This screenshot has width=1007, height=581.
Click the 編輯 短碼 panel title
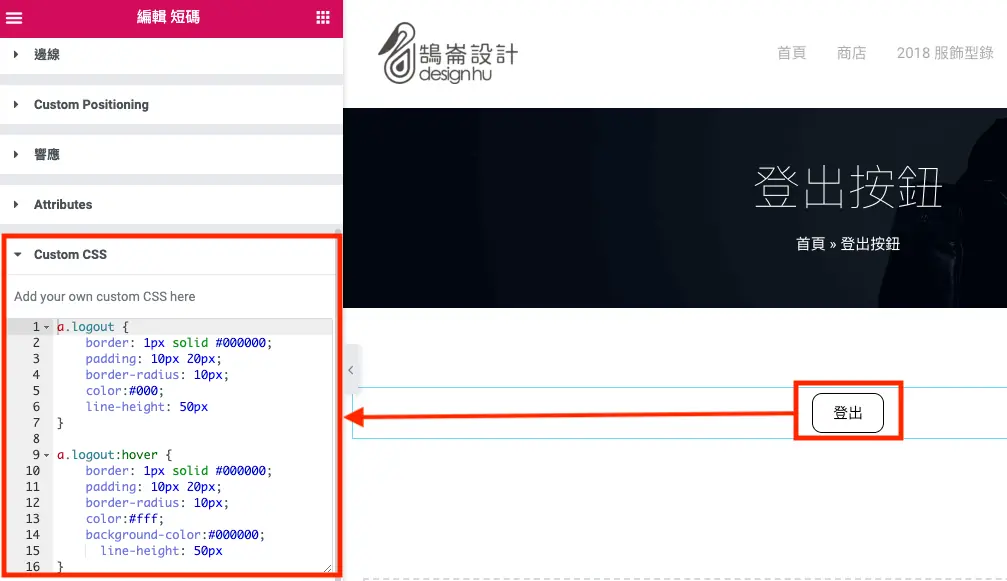[x=168, y=17]
